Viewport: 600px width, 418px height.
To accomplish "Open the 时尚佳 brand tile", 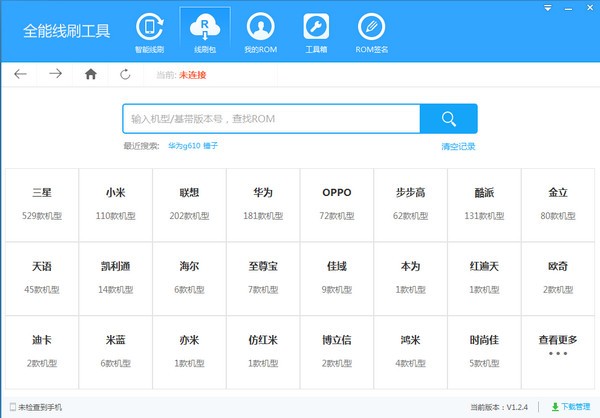I will 484,353.
